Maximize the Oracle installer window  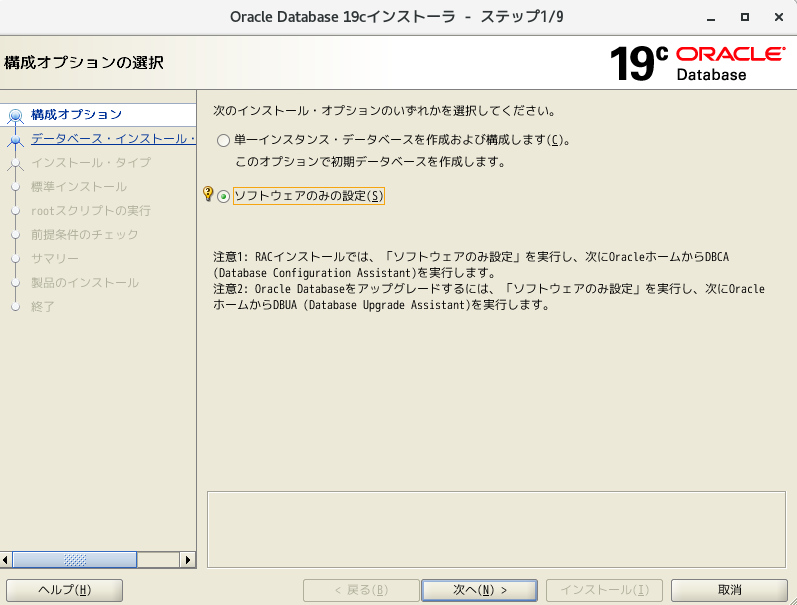point(745,17)
